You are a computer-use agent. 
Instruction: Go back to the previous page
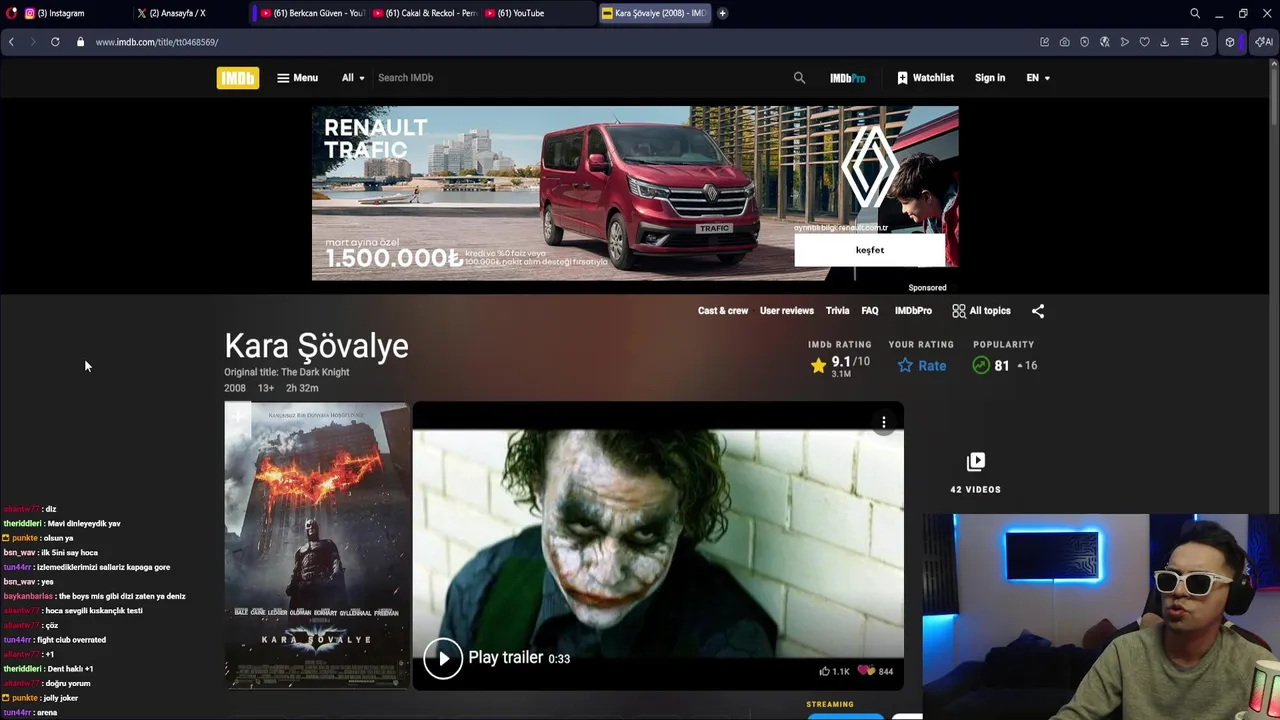tap(11, 42)
